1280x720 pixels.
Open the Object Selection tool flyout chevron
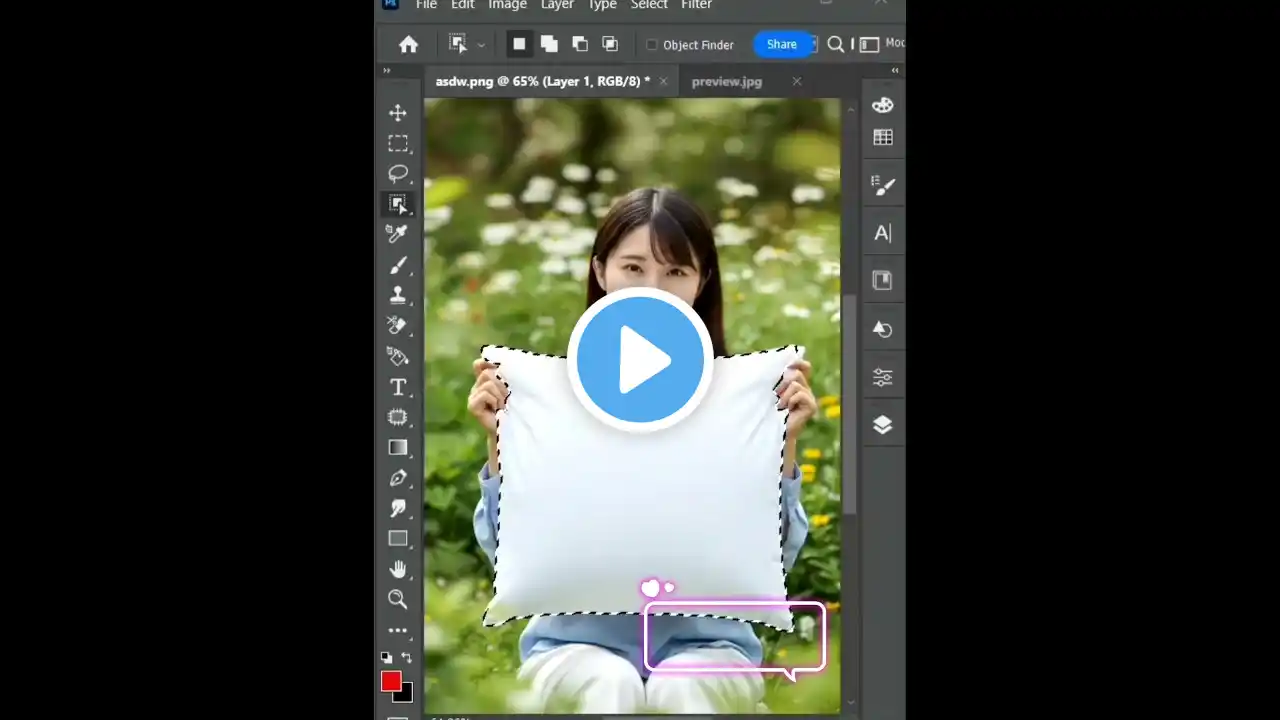(x=481, y=43)
